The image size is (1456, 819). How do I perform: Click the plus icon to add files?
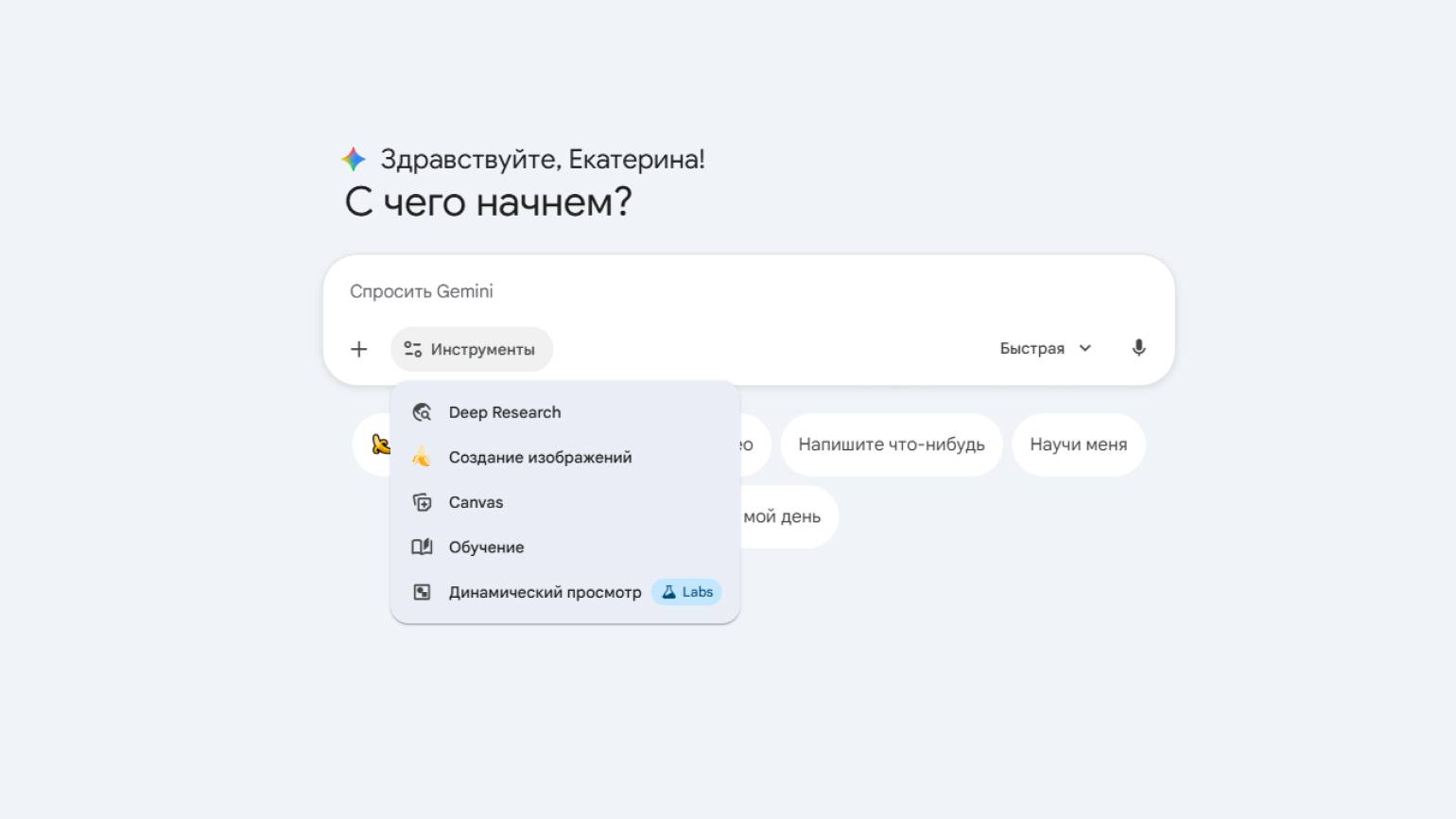[359, 349]
